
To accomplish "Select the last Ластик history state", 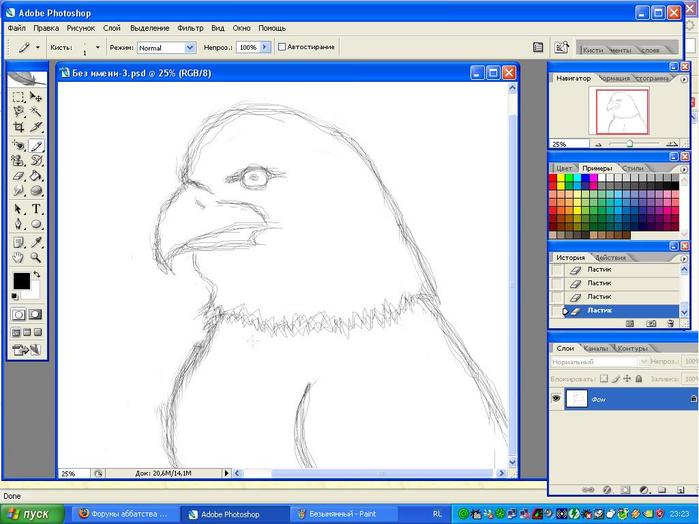I will 599,311.
